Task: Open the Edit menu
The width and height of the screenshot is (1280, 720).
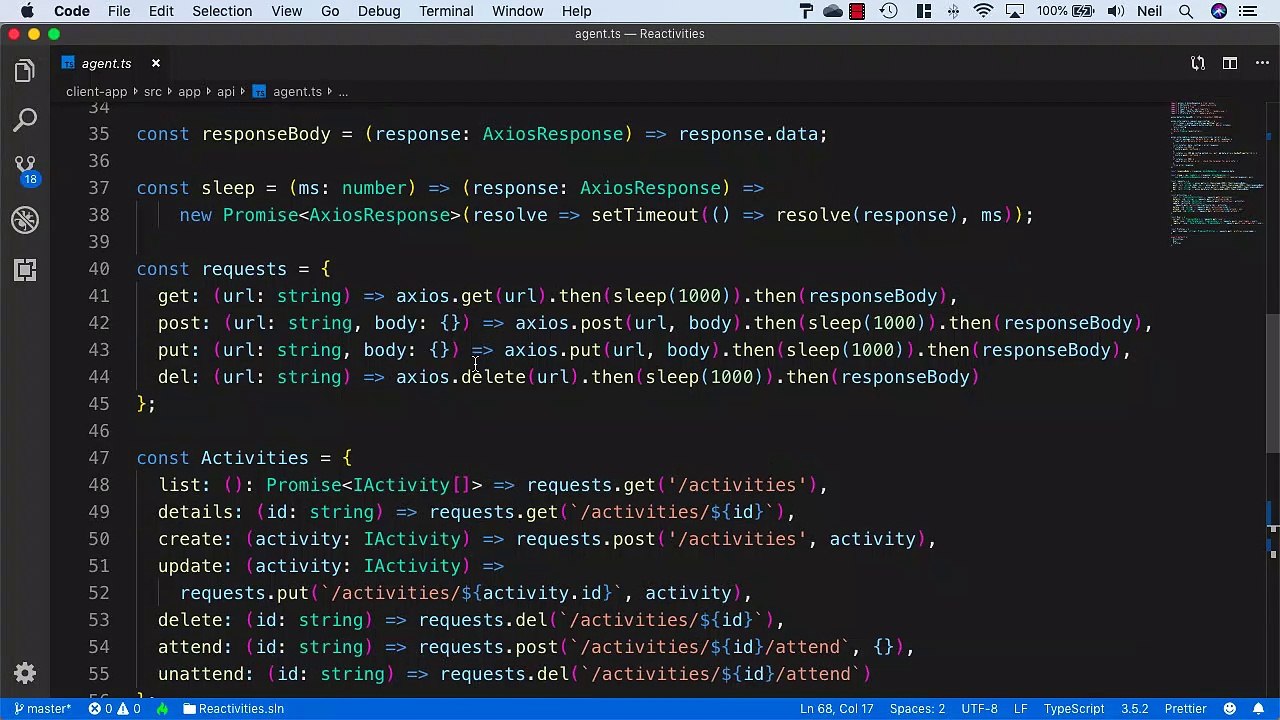Action: [161, 11]
